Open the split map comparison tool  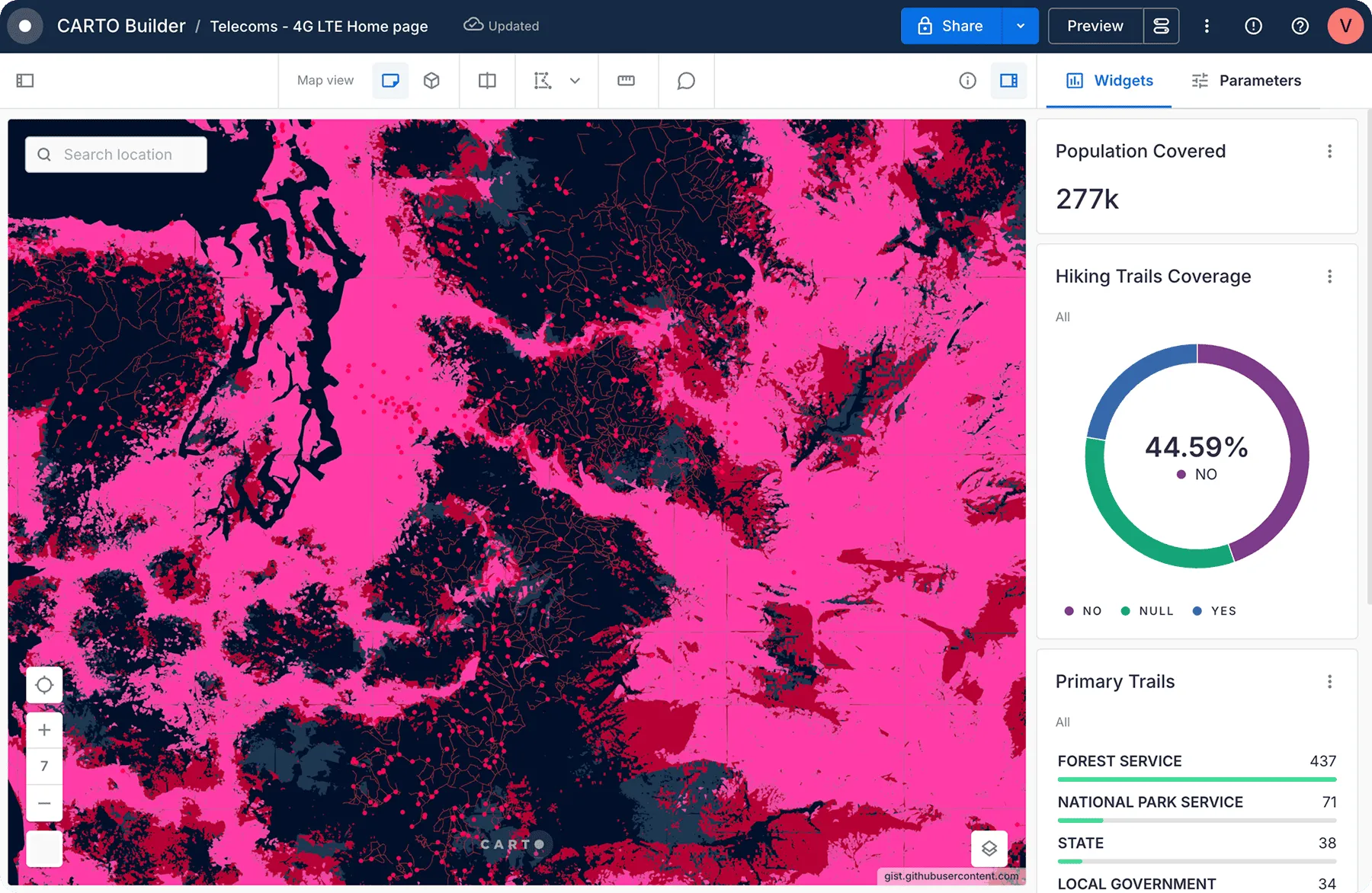click(486, 80)
